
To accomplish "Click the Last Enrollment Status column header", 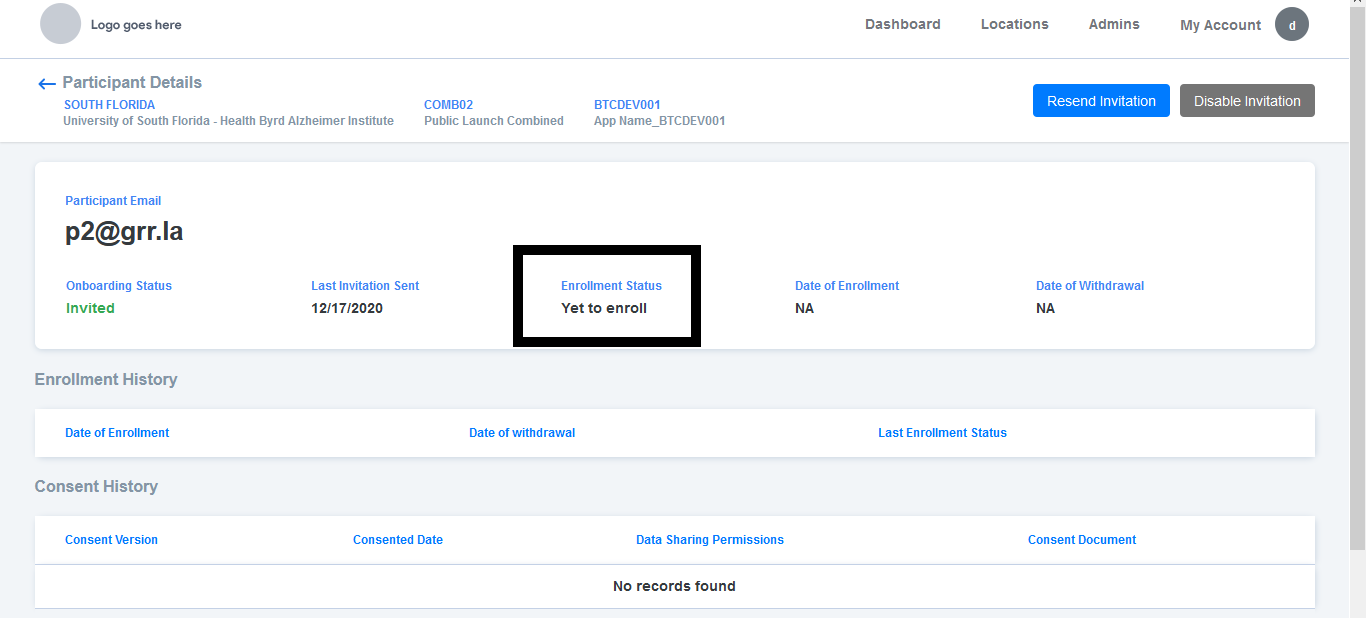I will (x=942, y=433).
